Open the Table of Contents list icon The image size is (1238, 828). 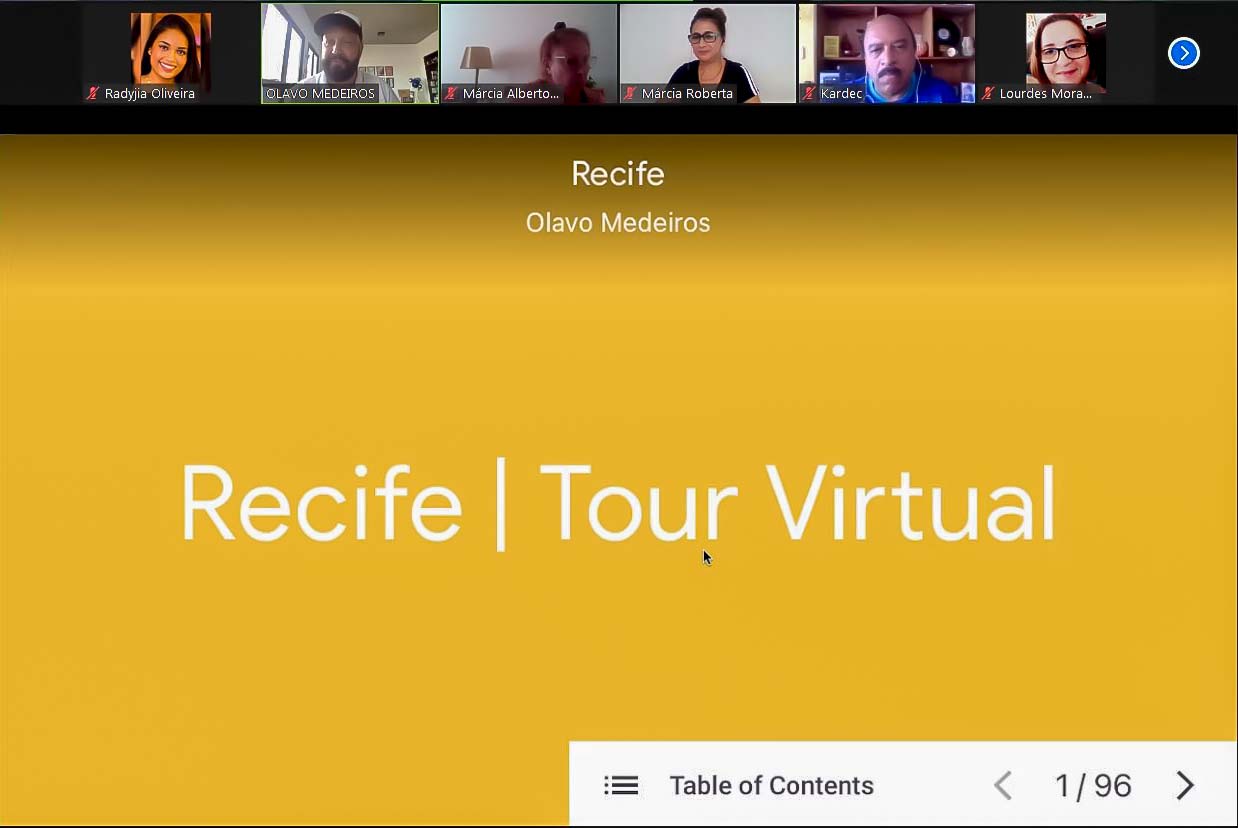click(x=621, y=786)
